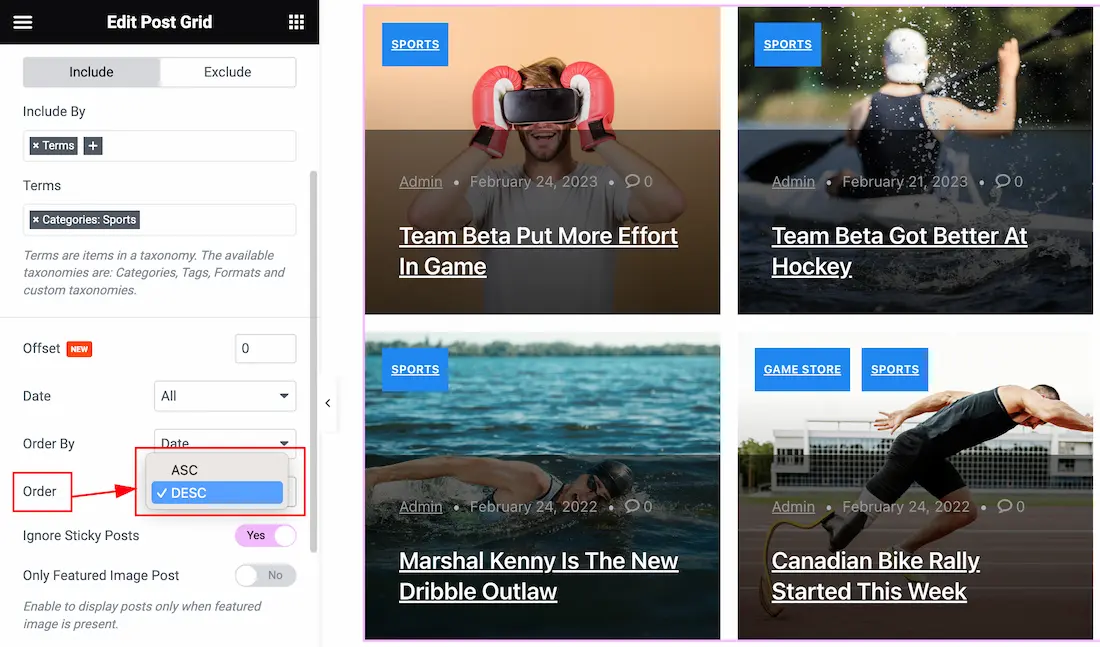Open comments icon on Marshal Kenny post

point(632,506)
